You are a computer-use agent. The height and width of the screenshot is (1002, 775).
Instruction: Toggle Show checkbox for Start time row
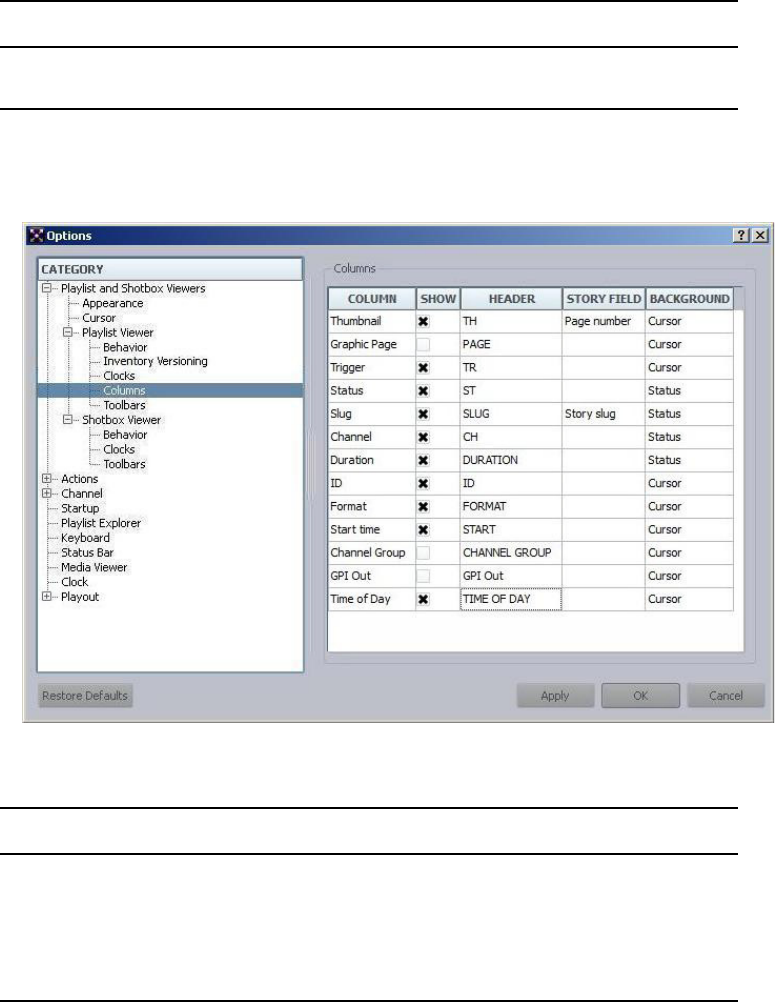tap(423, 530)
